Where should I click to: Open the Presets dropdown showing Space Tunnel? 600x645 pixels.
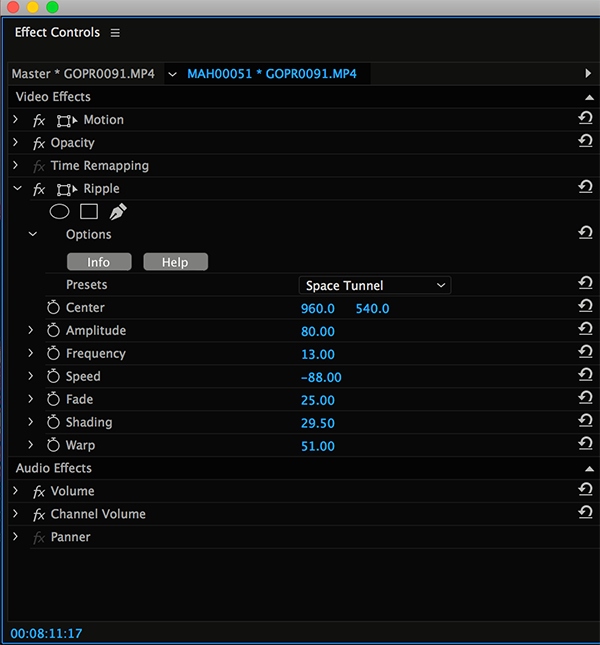click(x=375, y=286)
